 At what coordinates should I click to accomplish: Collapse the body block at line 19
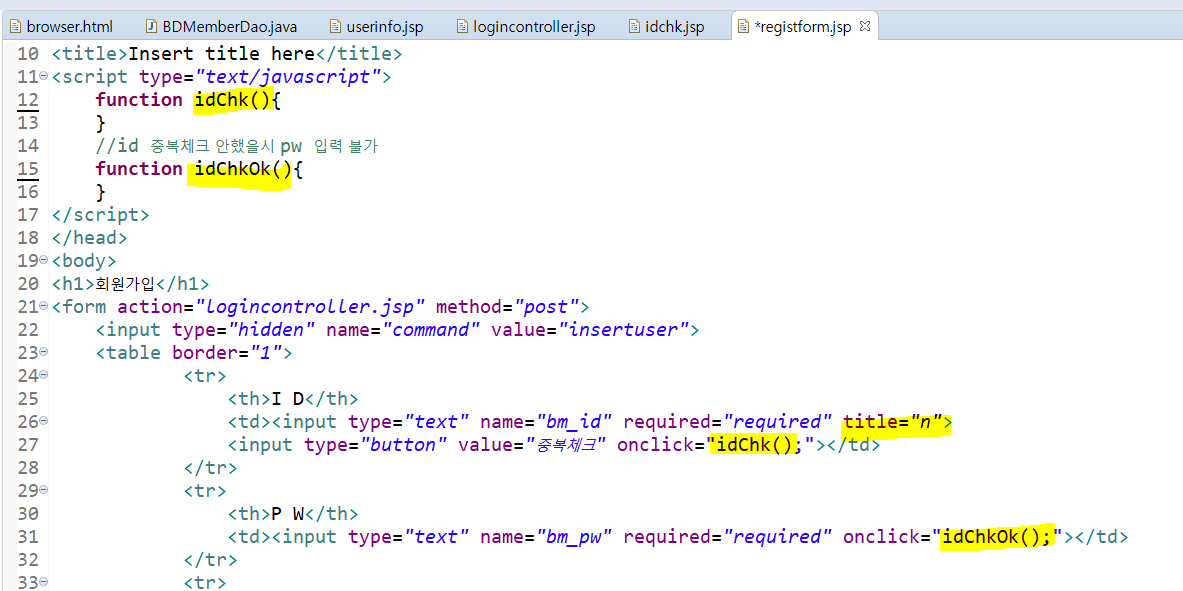[44, 261]
